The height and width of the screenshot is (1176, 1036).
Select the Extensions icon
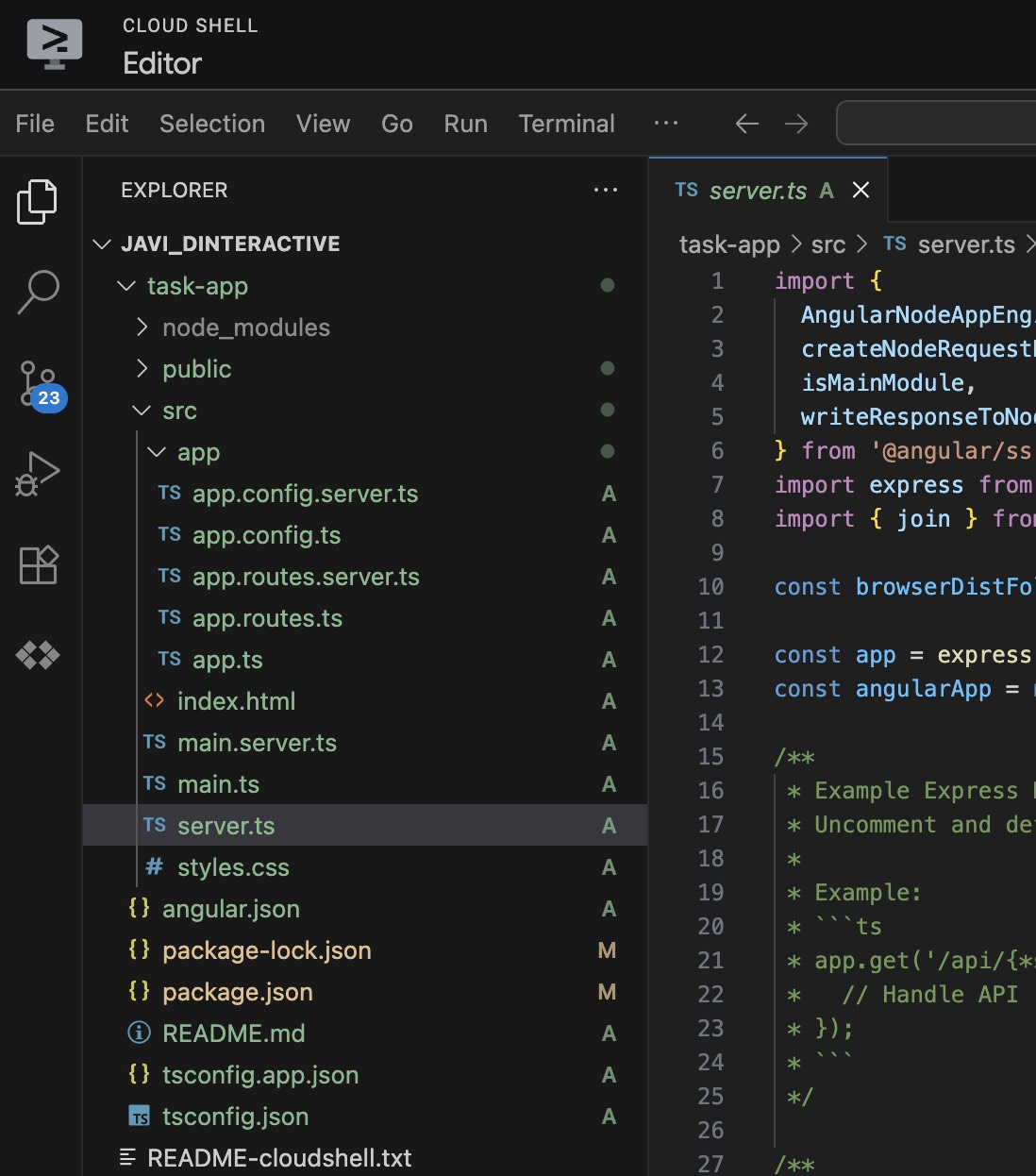tap(38, 564)
